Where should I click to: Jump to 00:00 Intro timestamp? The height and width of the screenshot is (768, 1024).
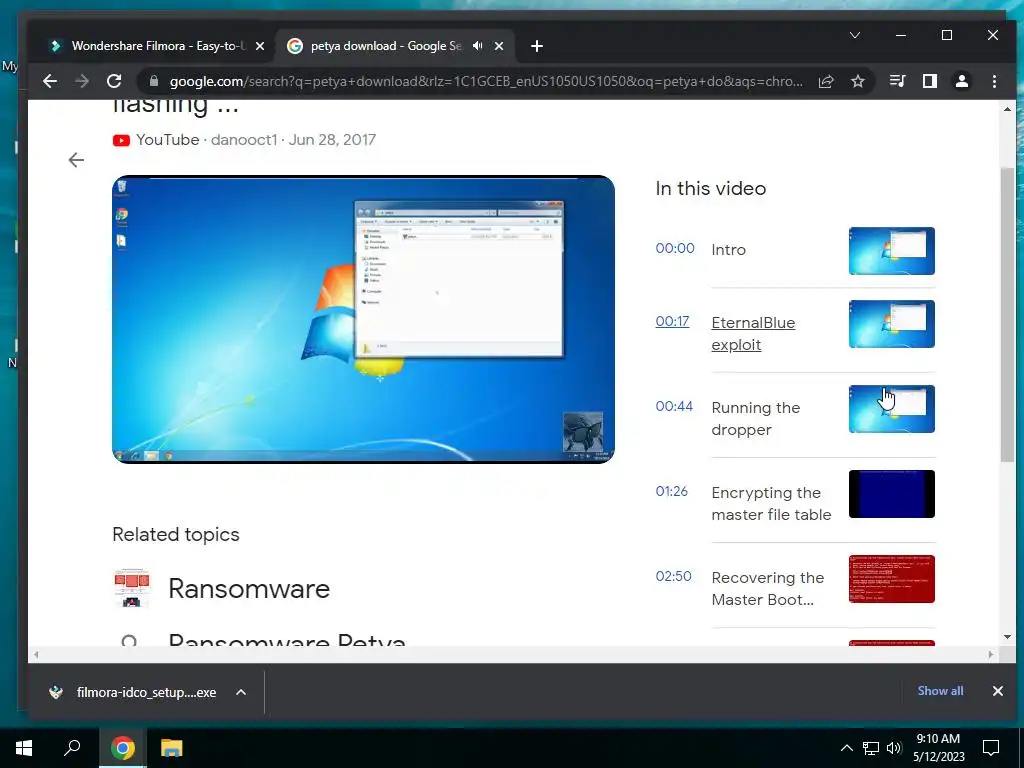pos(675,248)
